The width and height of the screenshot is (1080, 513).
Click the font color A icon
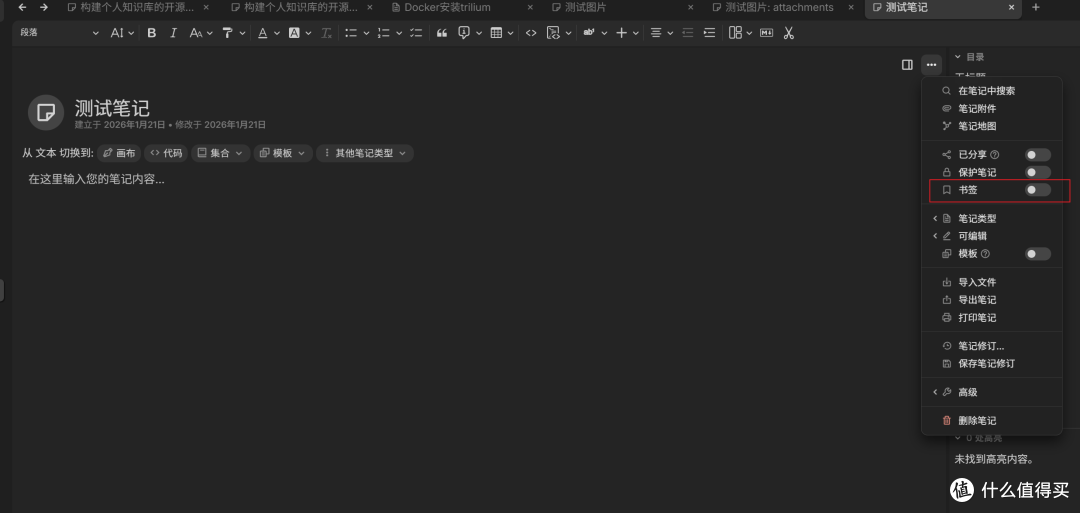coord(262,32)
